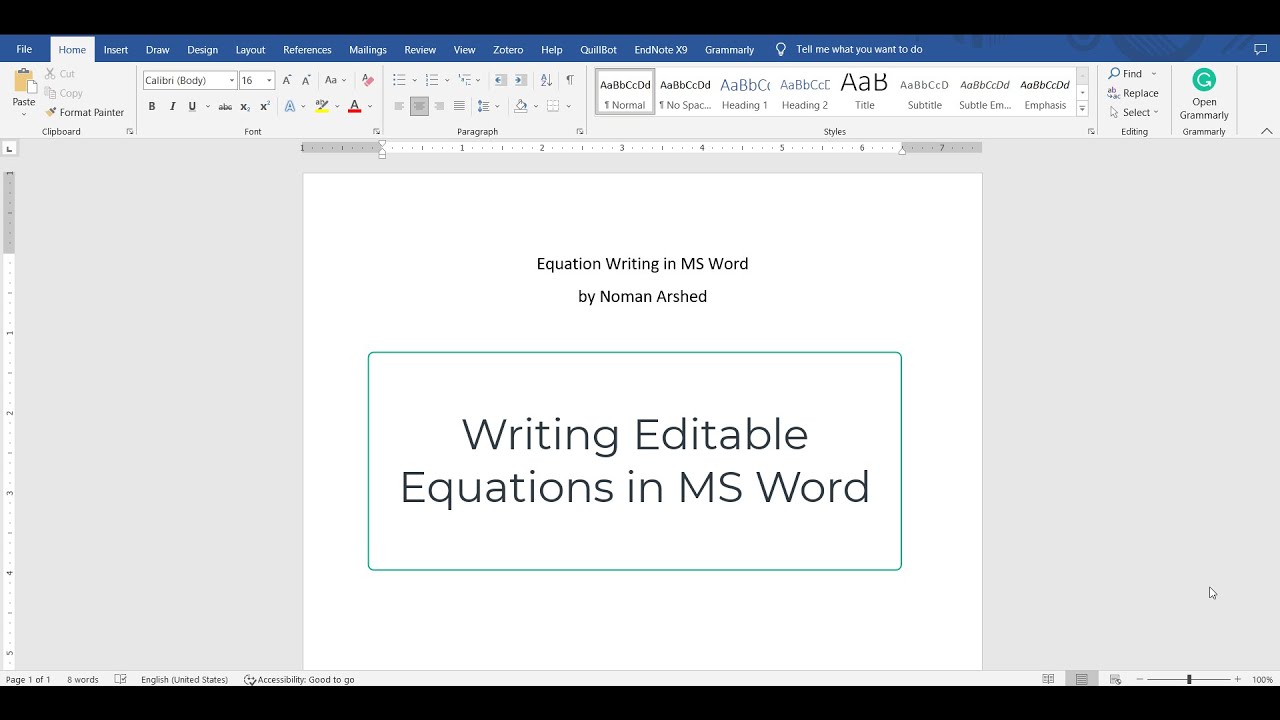Switch to Read Mode view
The height and width of the screenshot is (720, 1280).
click(1048, 679)
